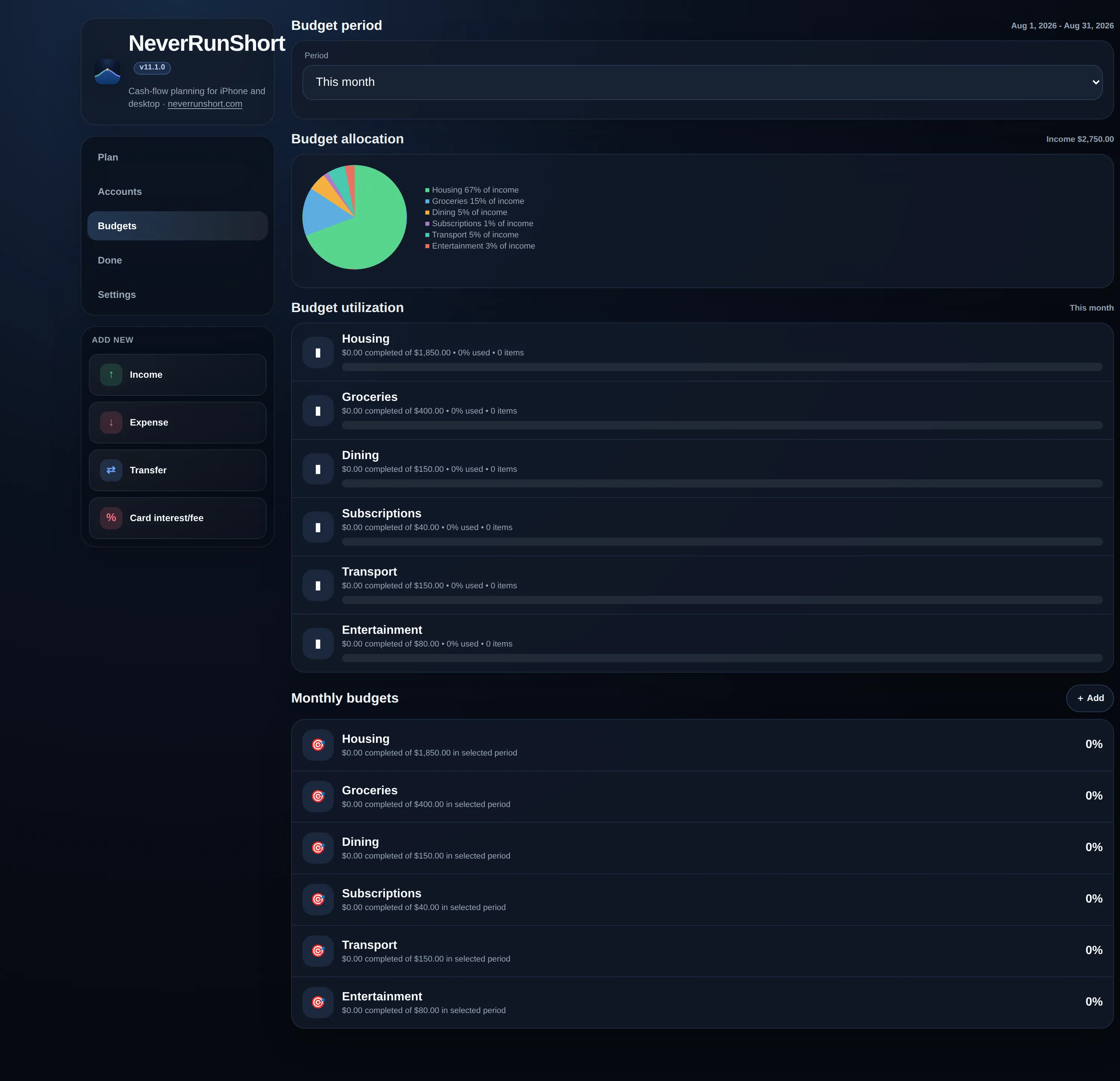This screenshot has width=1120, height=1081.
Task: Click the v11.1.0 version badge
Action: click(x=152, y=68)
